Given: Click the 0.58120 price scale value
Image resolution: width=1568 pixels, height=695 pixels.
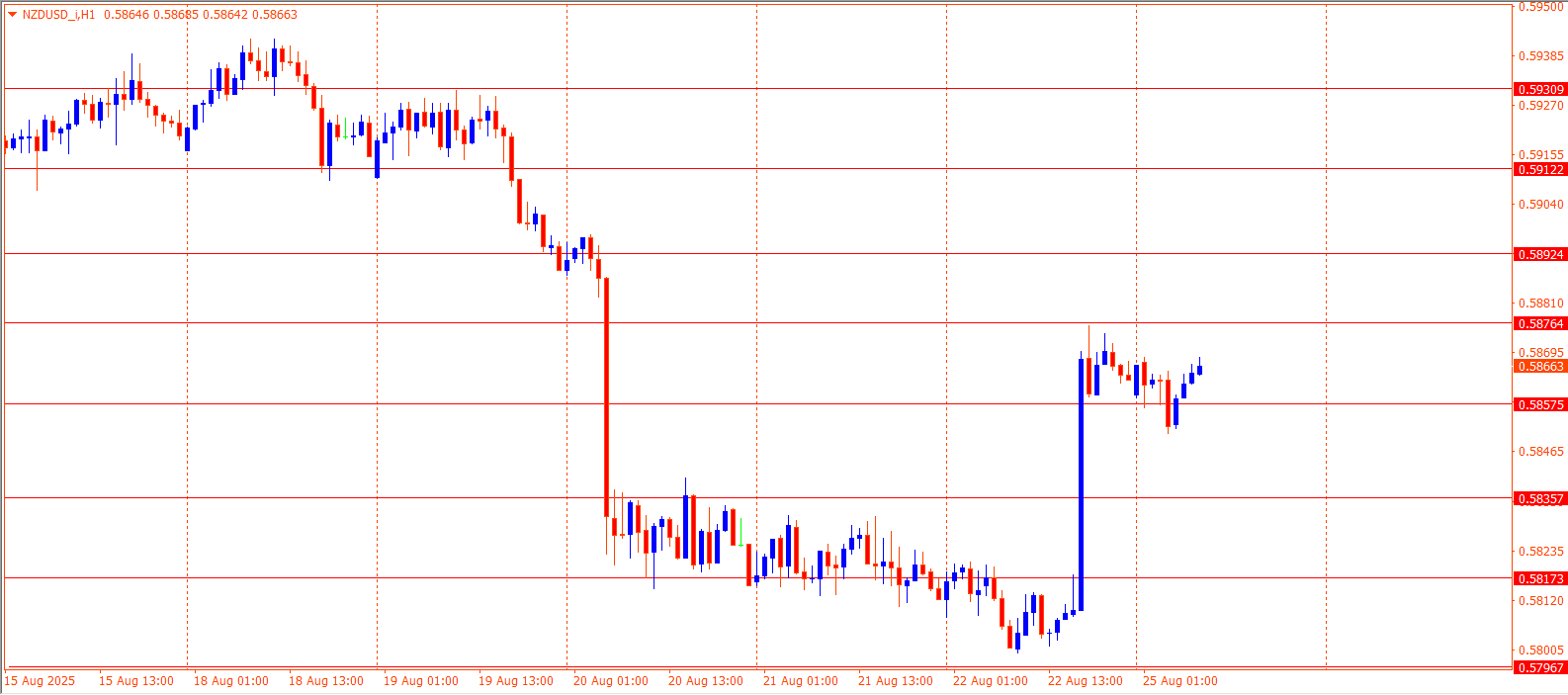Looking at the screenshot, I should [x=1541, y=600].
